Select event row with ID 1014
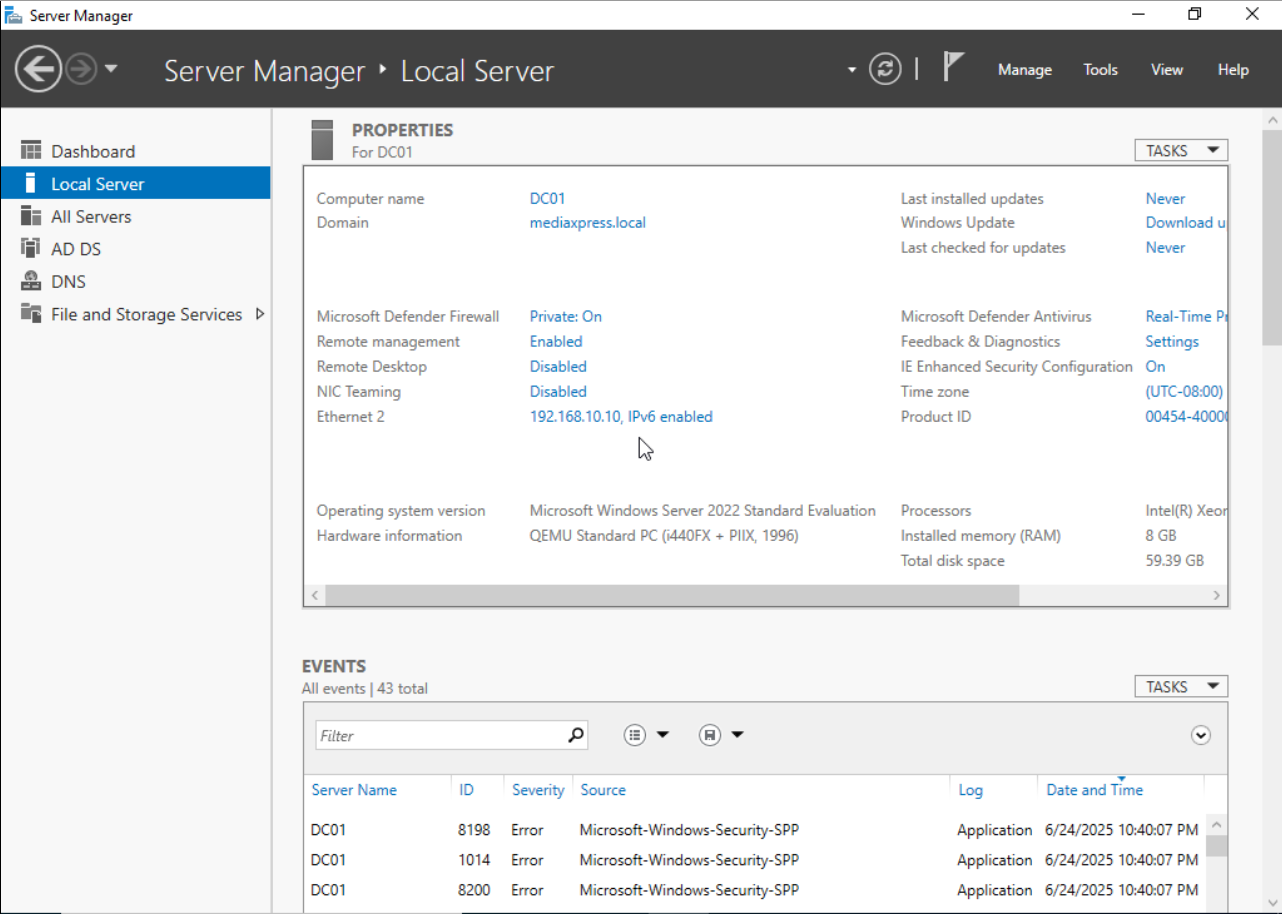Viewport: 1282px width, 914px height. (x=755, y=859)
